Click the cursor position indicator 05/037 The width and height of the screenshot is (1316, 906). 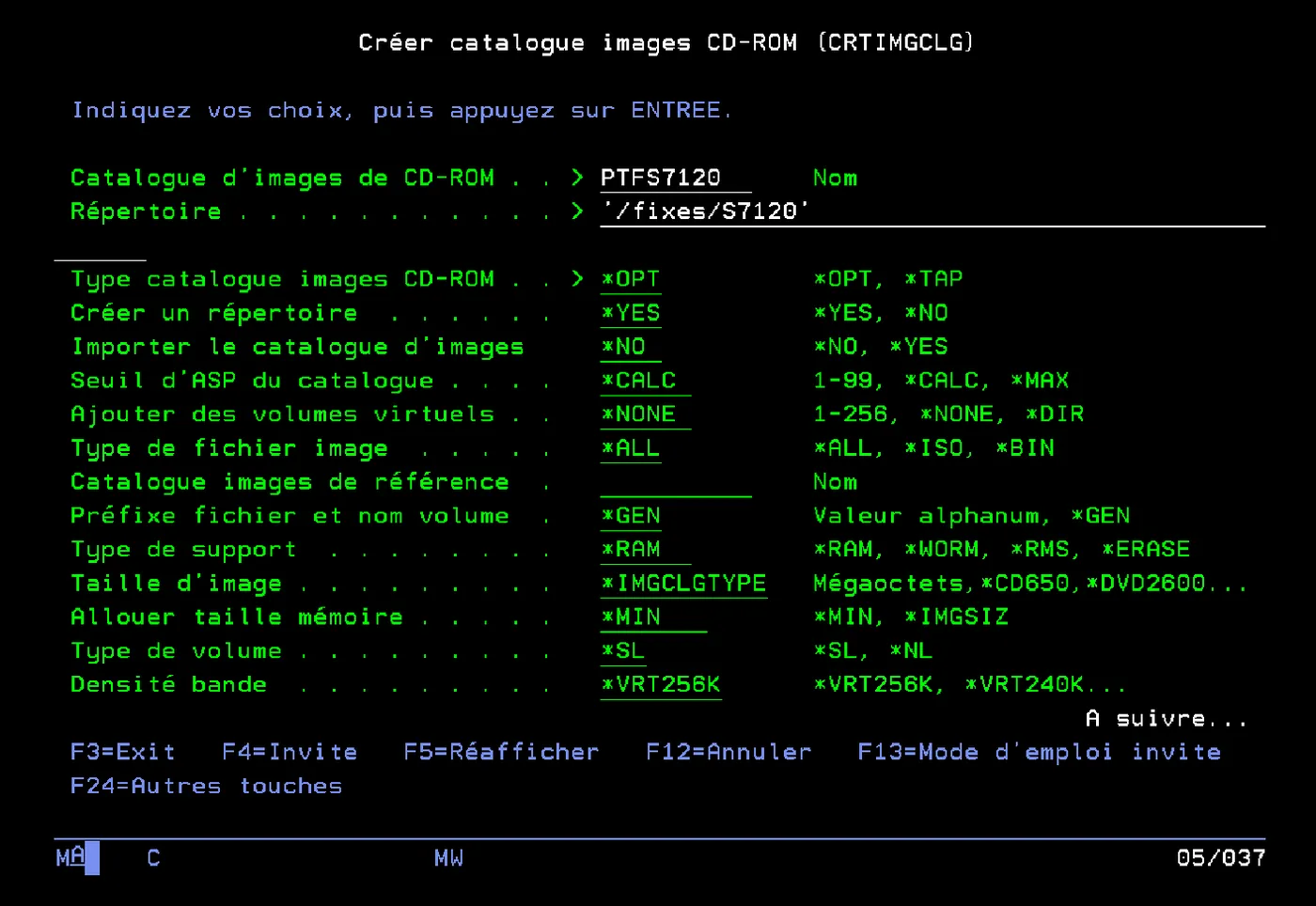(1220, 858)
